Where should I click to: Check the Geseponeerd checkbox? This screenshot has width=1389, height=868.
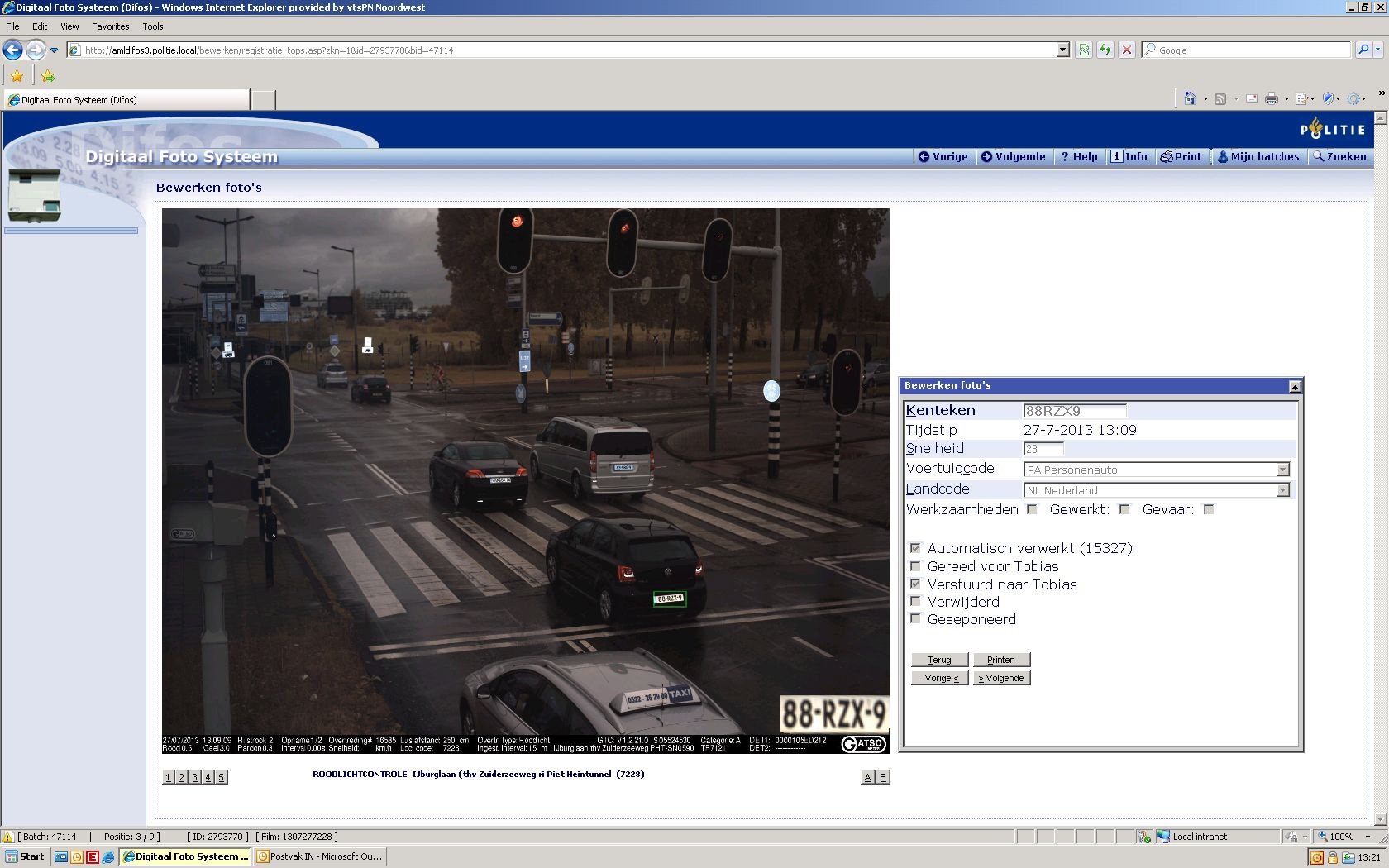[915, 618]
